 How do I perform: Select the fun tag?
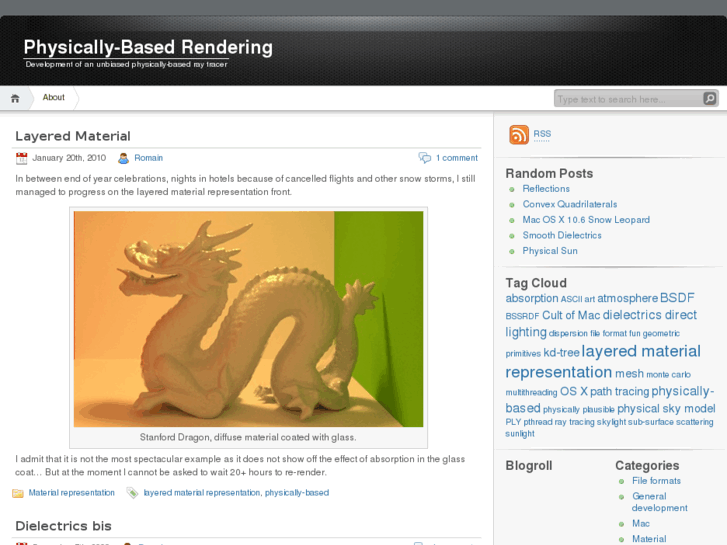pyautogui.click(x=635, y=333)
